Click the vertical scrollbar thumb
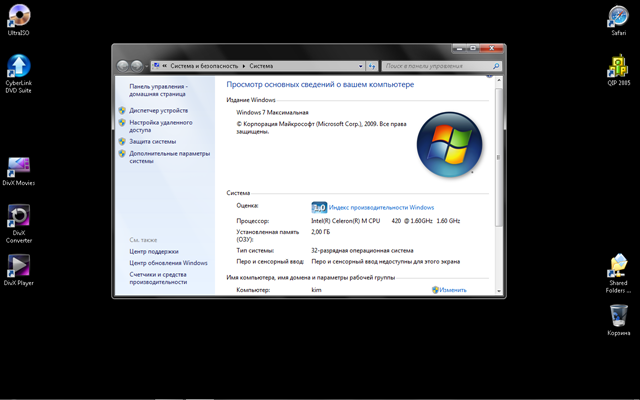 [x=498, y=157]
